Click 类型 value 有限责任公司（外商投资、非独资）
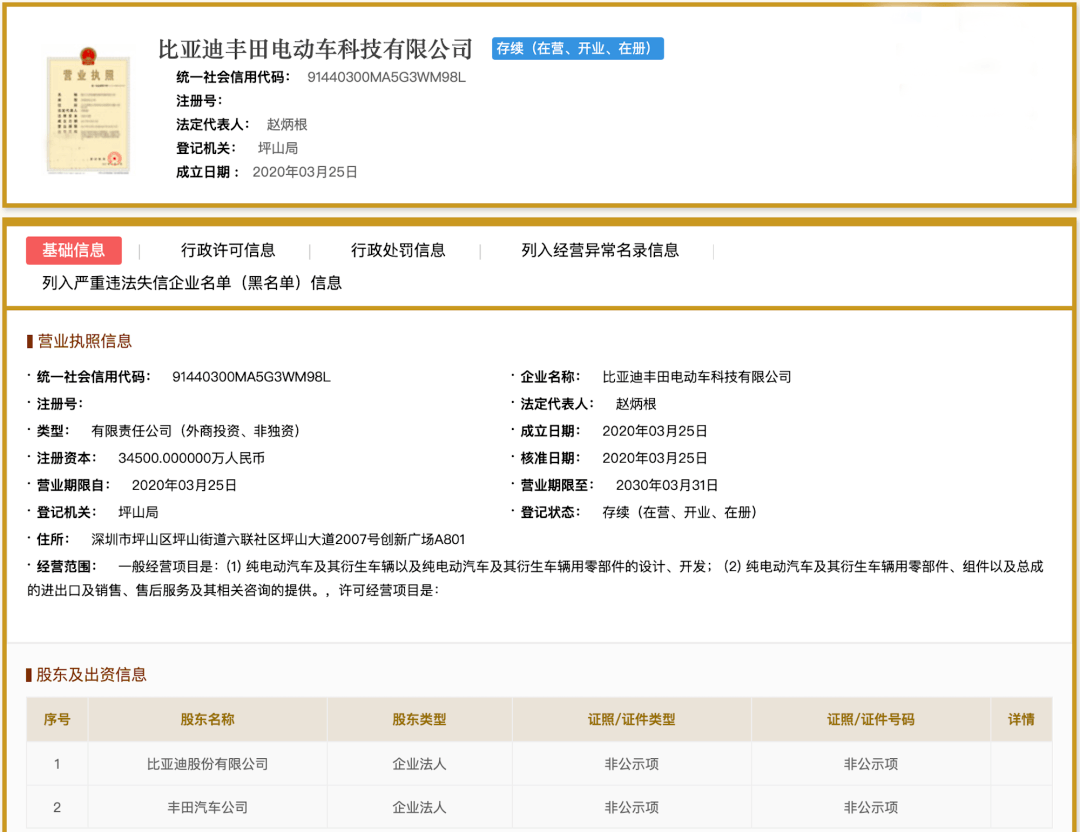 pyautogui.click(x=196, y=431)
